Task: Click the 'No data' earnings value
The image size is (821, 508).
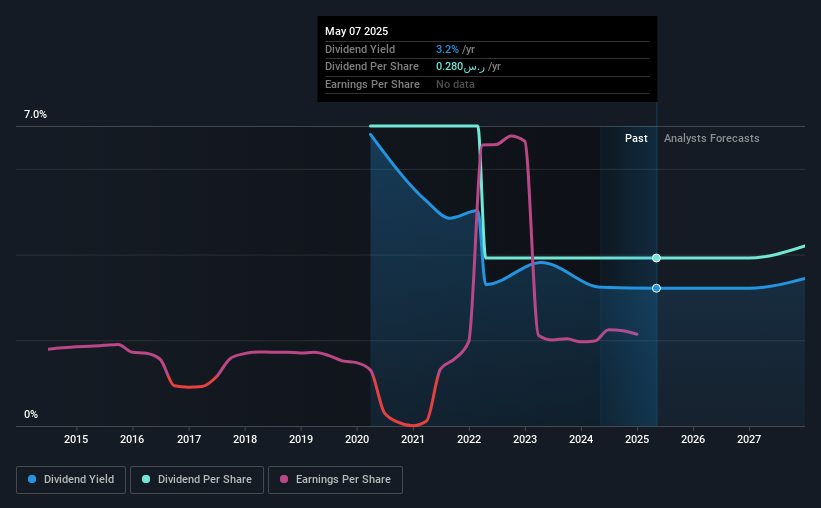Action: point(455,84)
